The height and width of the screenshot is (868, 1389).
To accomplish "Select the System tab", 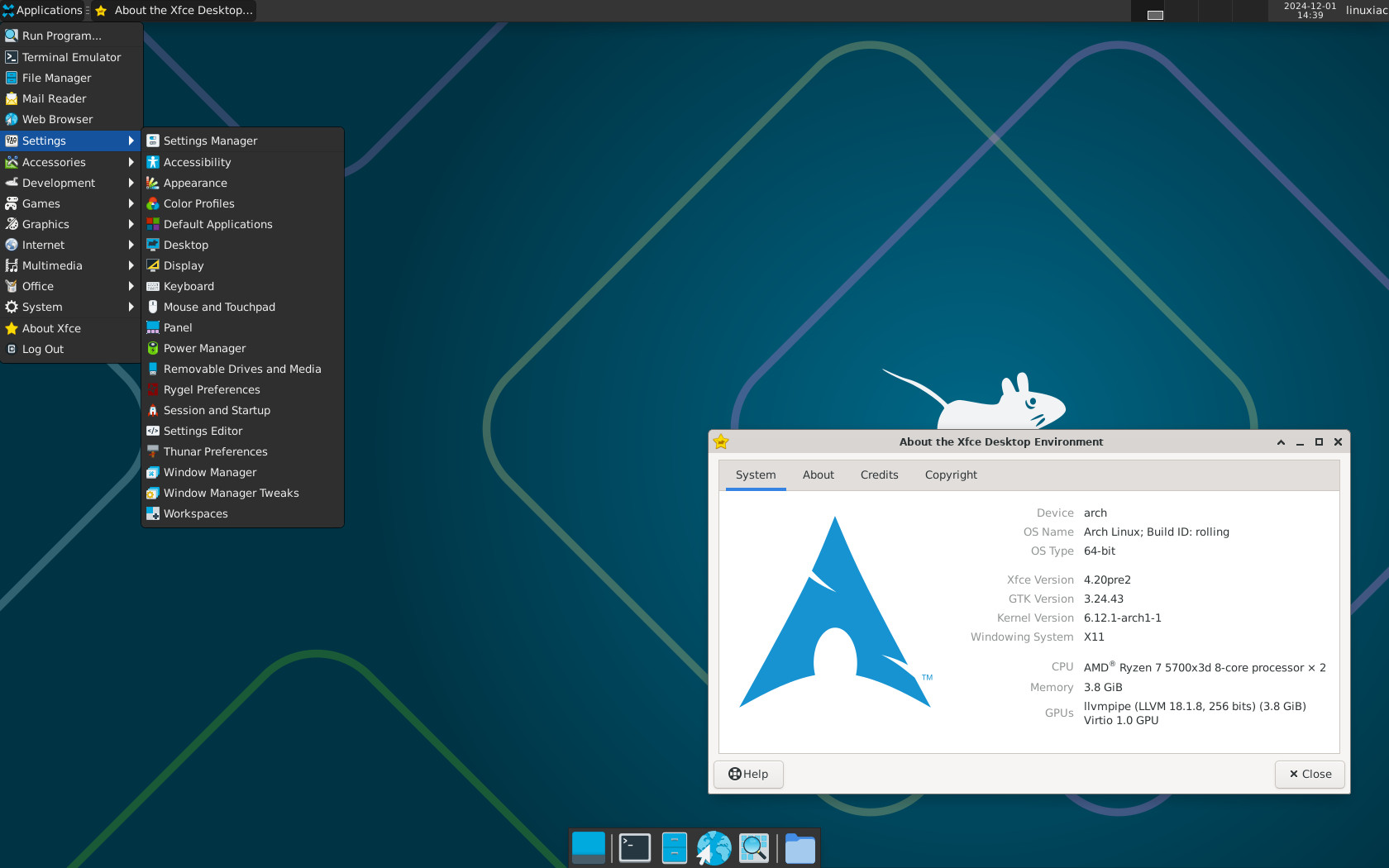I will coord(756,475).
